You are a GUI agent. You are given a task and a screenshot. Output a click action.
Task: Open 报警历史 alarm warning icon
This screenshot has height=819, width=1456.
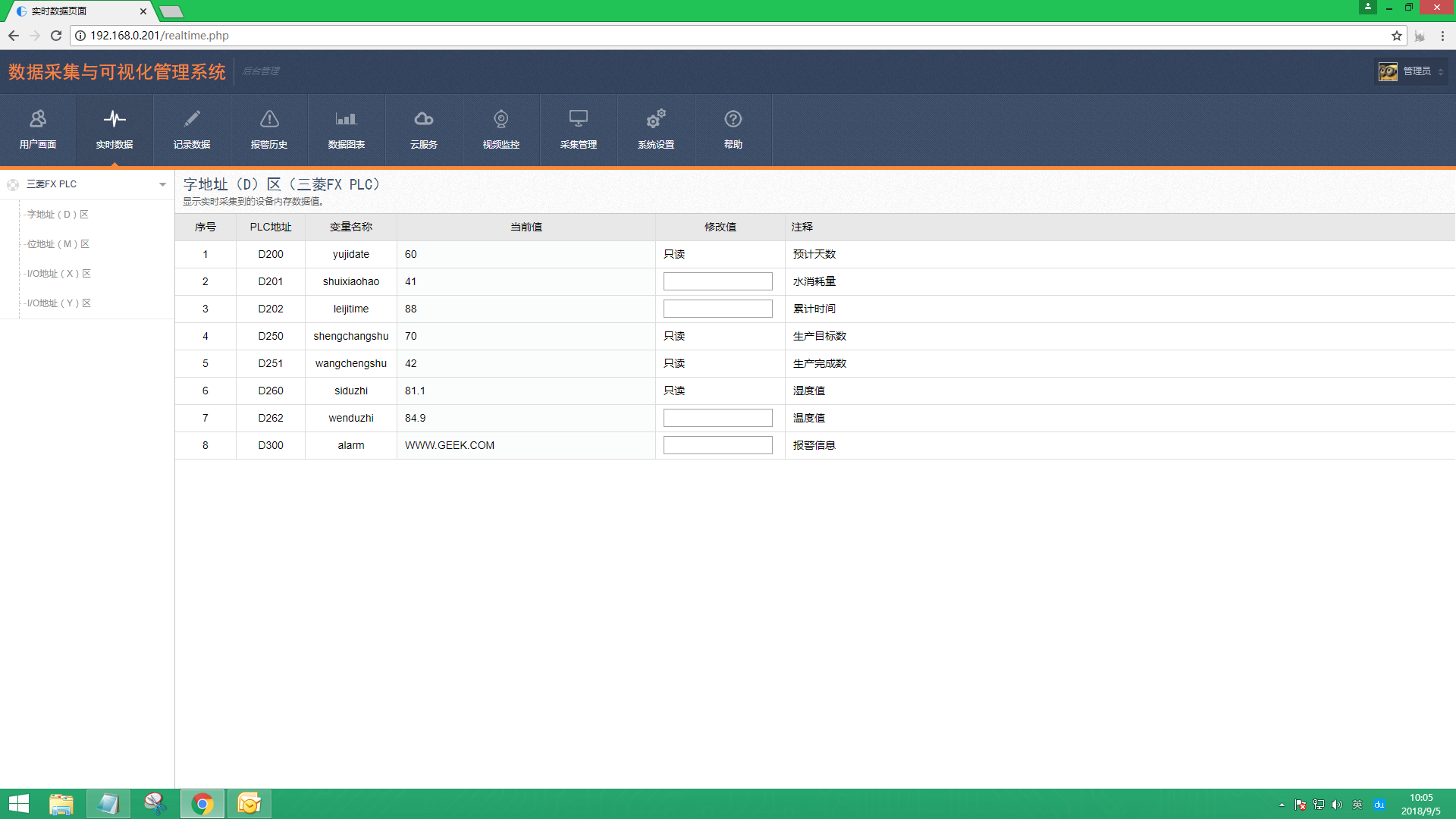[x=269, y=119]
